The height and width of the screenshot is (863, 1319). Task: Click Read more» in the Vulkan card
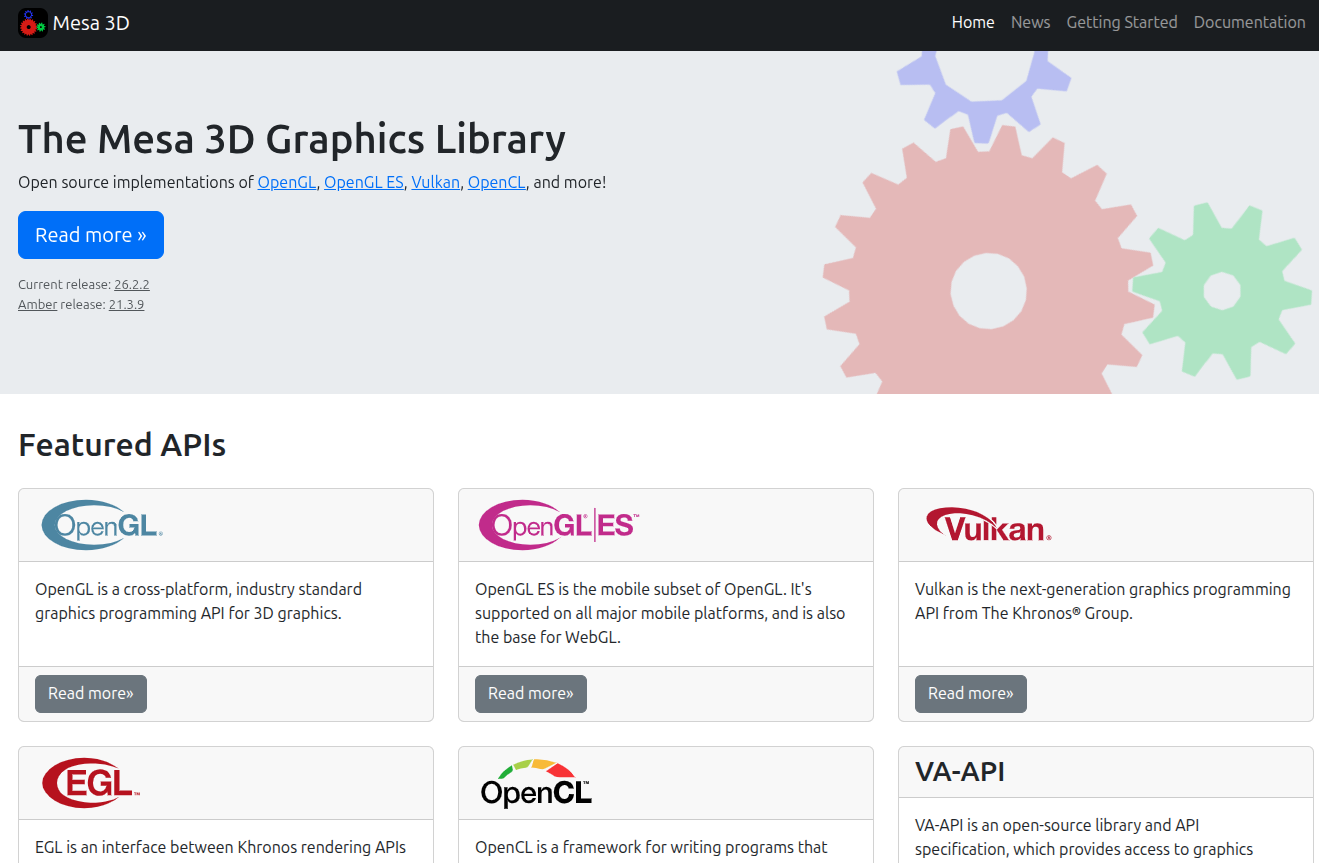click(x=971, y=694)
